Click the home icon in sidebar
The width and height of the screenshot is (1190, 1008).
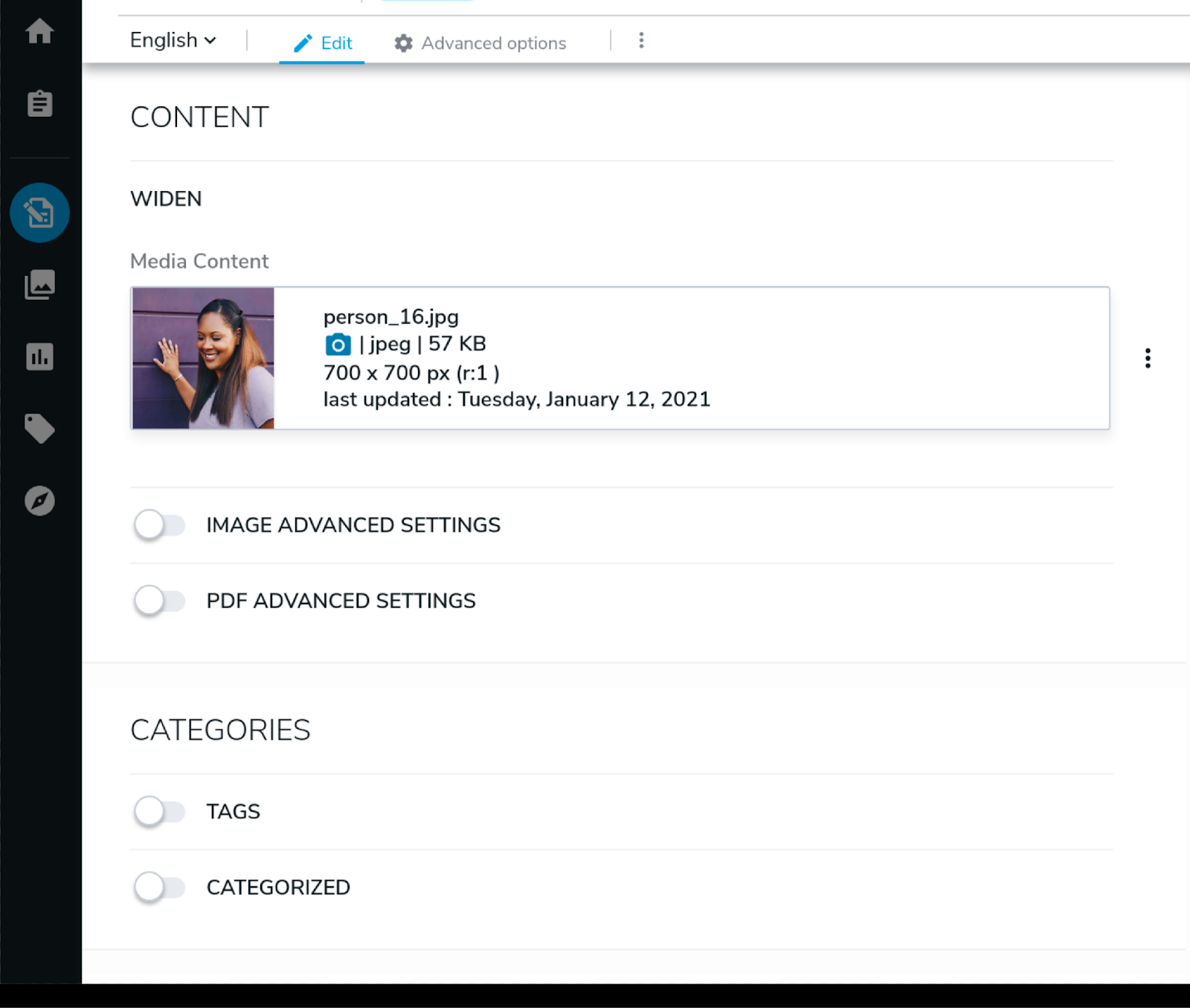[39, 31]
